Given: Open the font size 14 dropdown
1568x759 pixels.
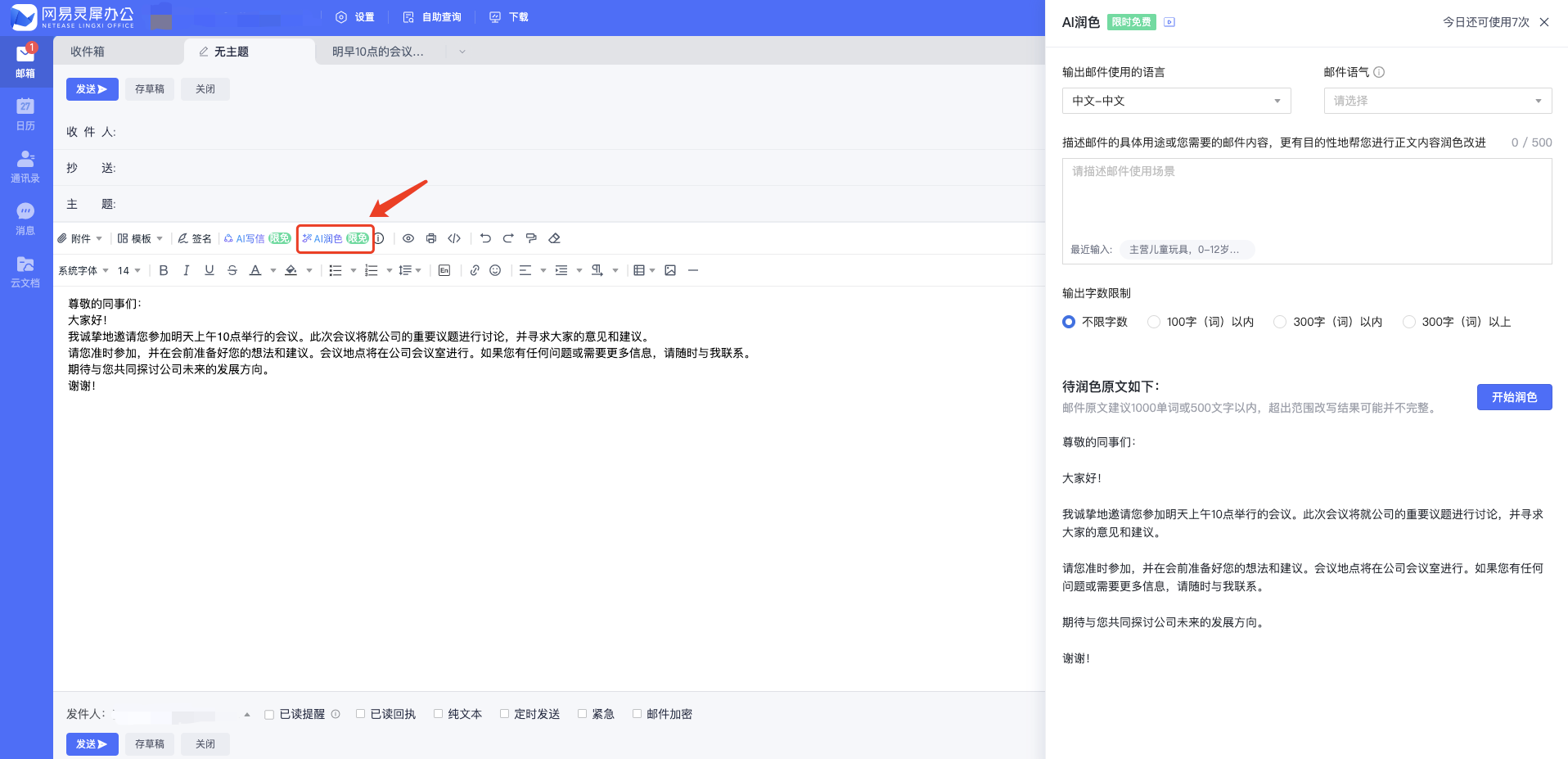Looking at the screenshot, I should tap(129, 270).
